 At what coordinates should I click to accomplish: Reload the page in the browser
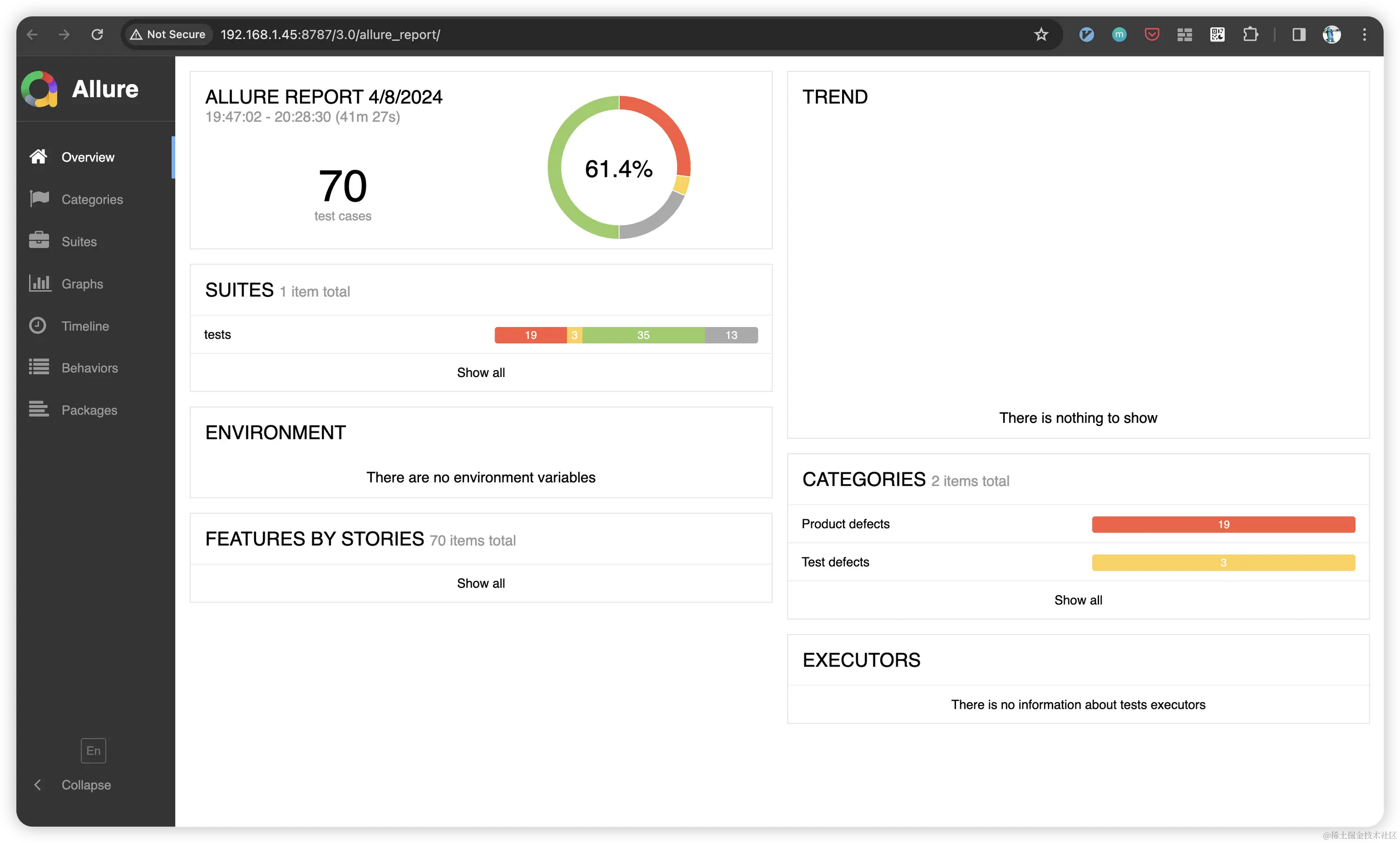(97, 35)
